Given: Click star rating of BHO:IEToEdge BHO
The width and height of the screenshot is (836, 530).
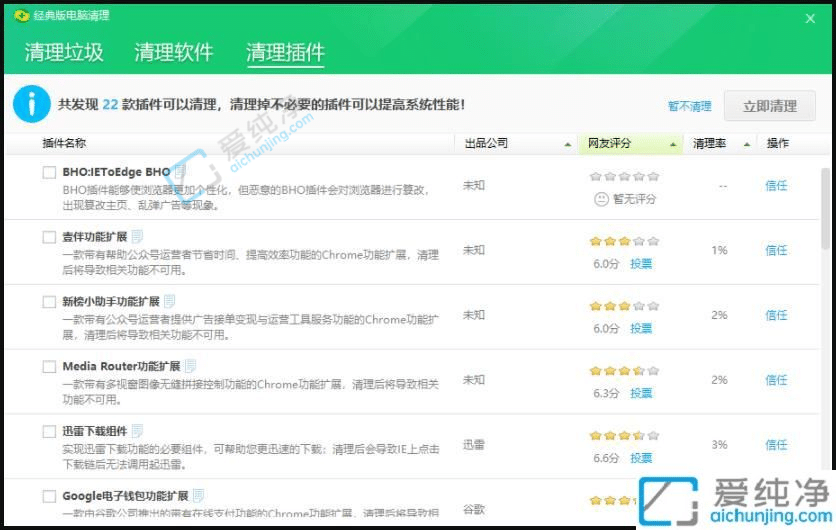Looking at the screenshot, I should click(x=624, y=176).
